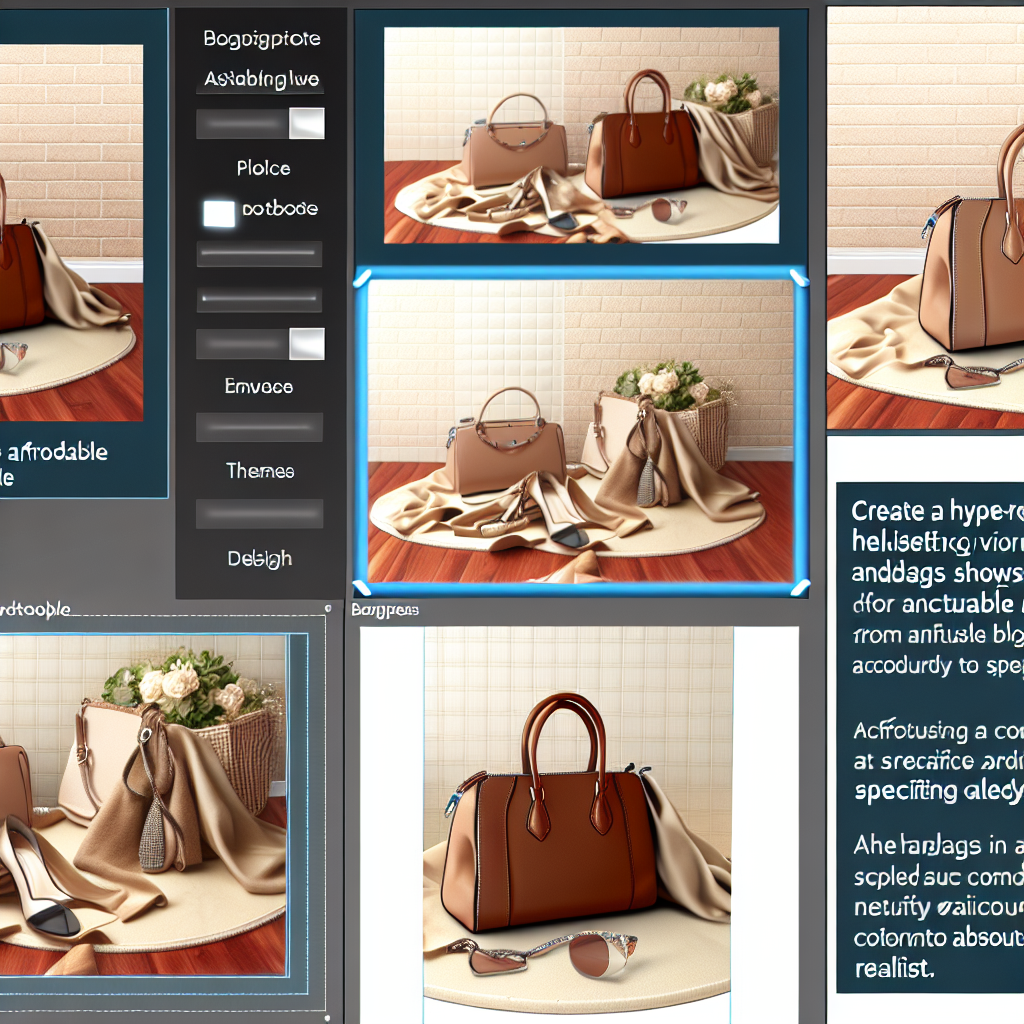Image resolution: width=1024 pixels, height=1024 pixels.
Task: Click the 'Bogoigptote' heading at the panel top
Action: tap(262, 40)
